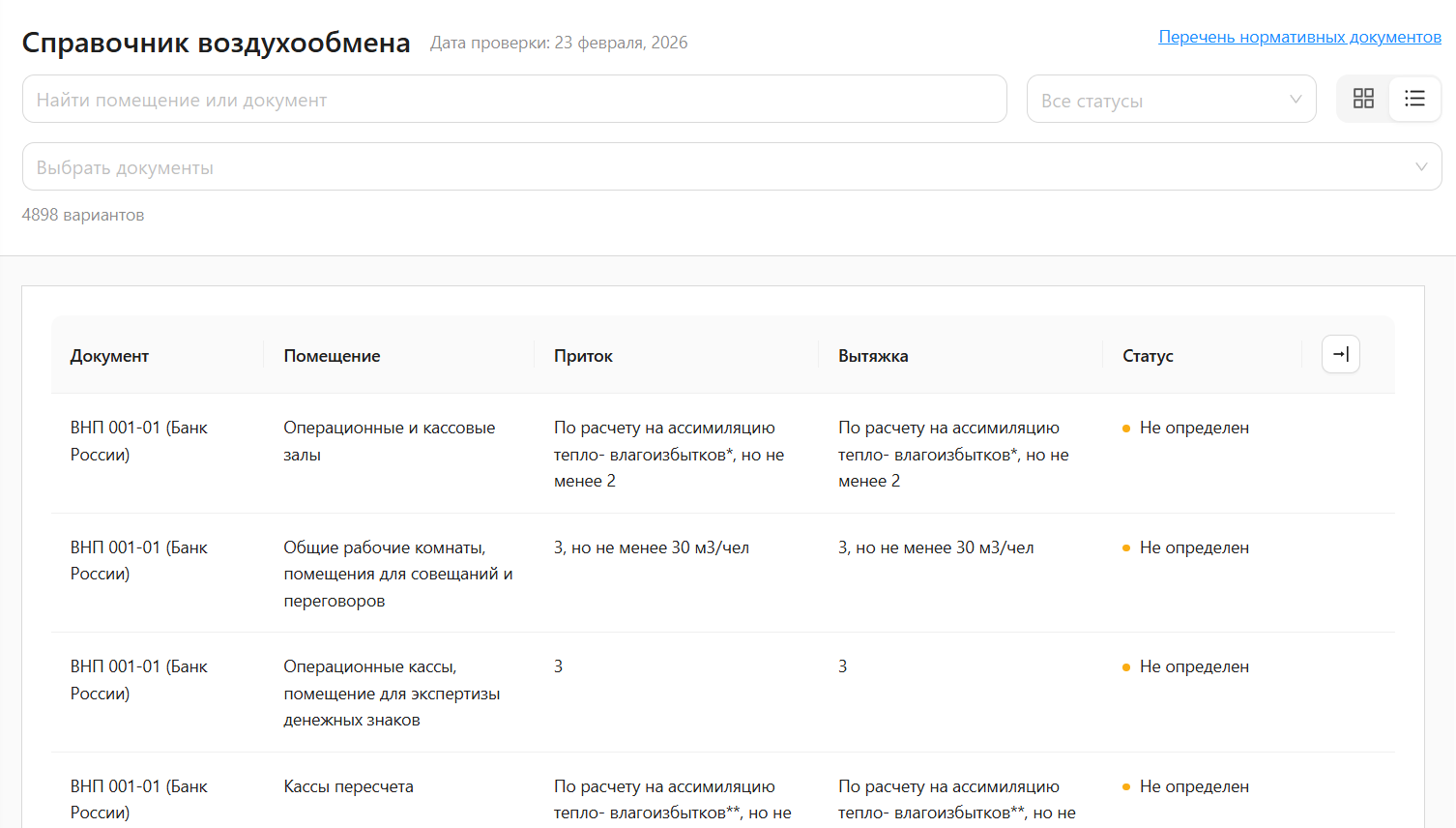The image size is (1456, 828).
Task: Select the 'Операционные кассы' row
Action: pyautogui.click(x=392, y=693)
